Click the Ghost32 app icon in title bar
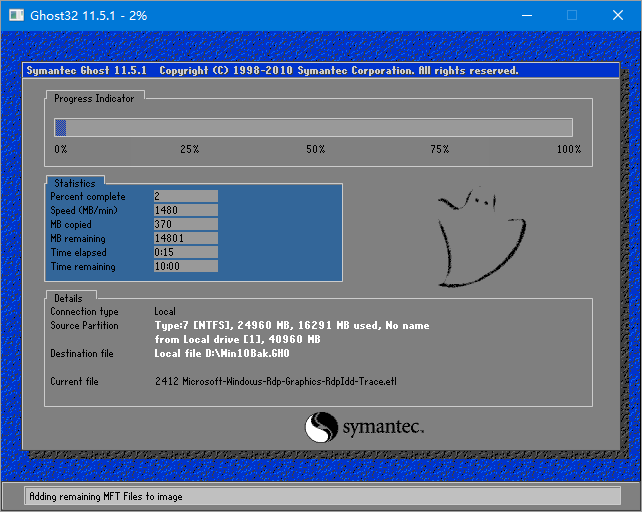Screen dimensions: 642x512 tap(17, 15)
